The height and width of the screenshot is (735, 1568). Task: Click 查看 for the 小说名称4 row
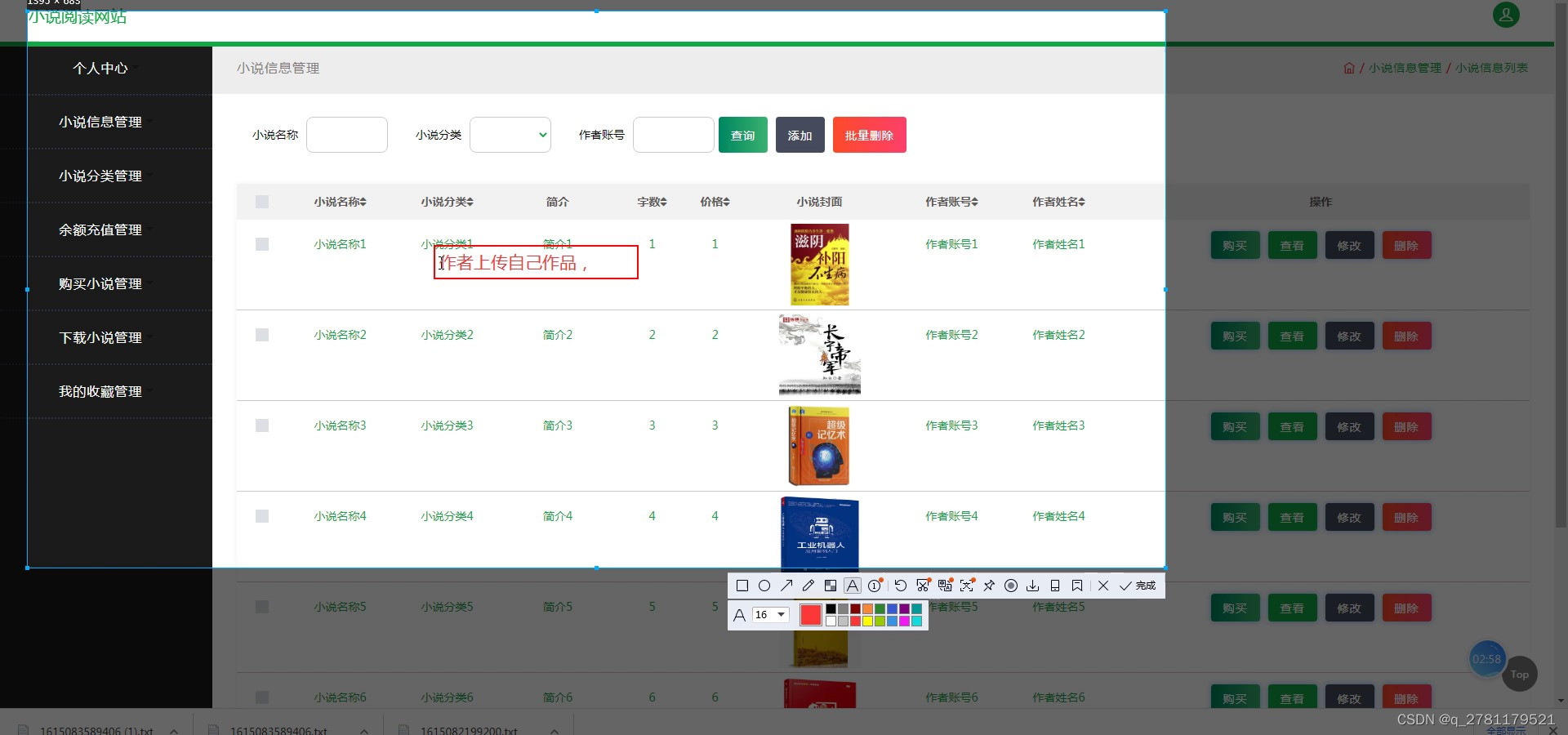1292,517
